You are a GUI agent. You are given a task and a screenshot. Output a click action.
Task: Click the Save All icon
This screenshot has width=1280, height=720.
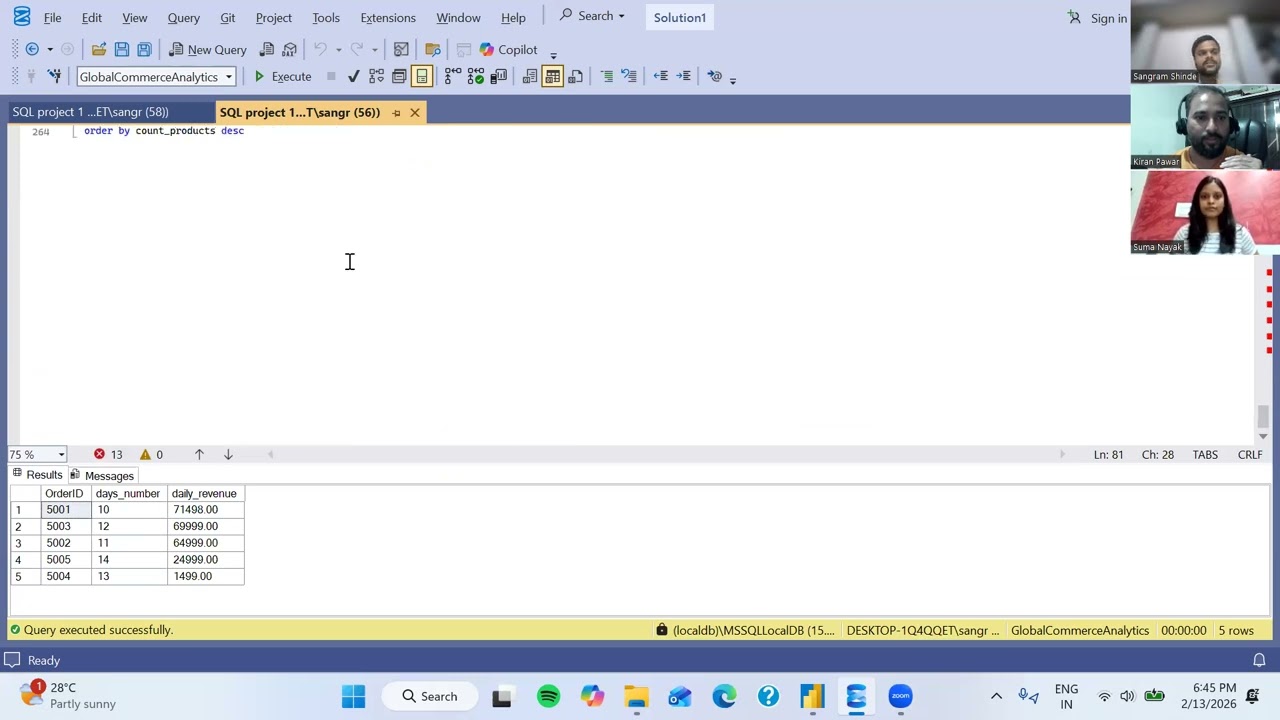tap(144, 49)
